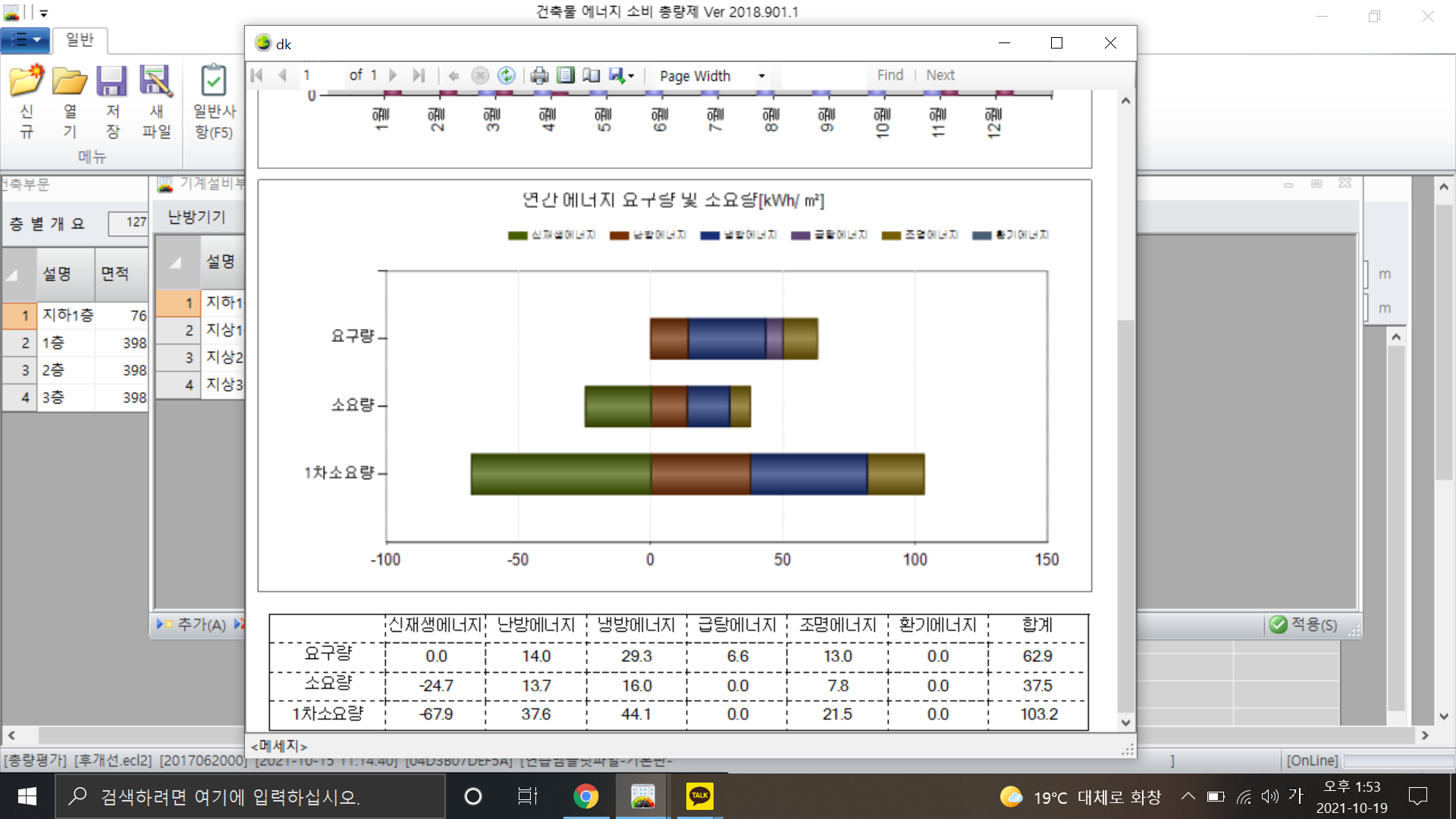Select the 일반 ribbon tab
The height and width of the screenshot is (819, 1456).
click(x=80, y=39)
